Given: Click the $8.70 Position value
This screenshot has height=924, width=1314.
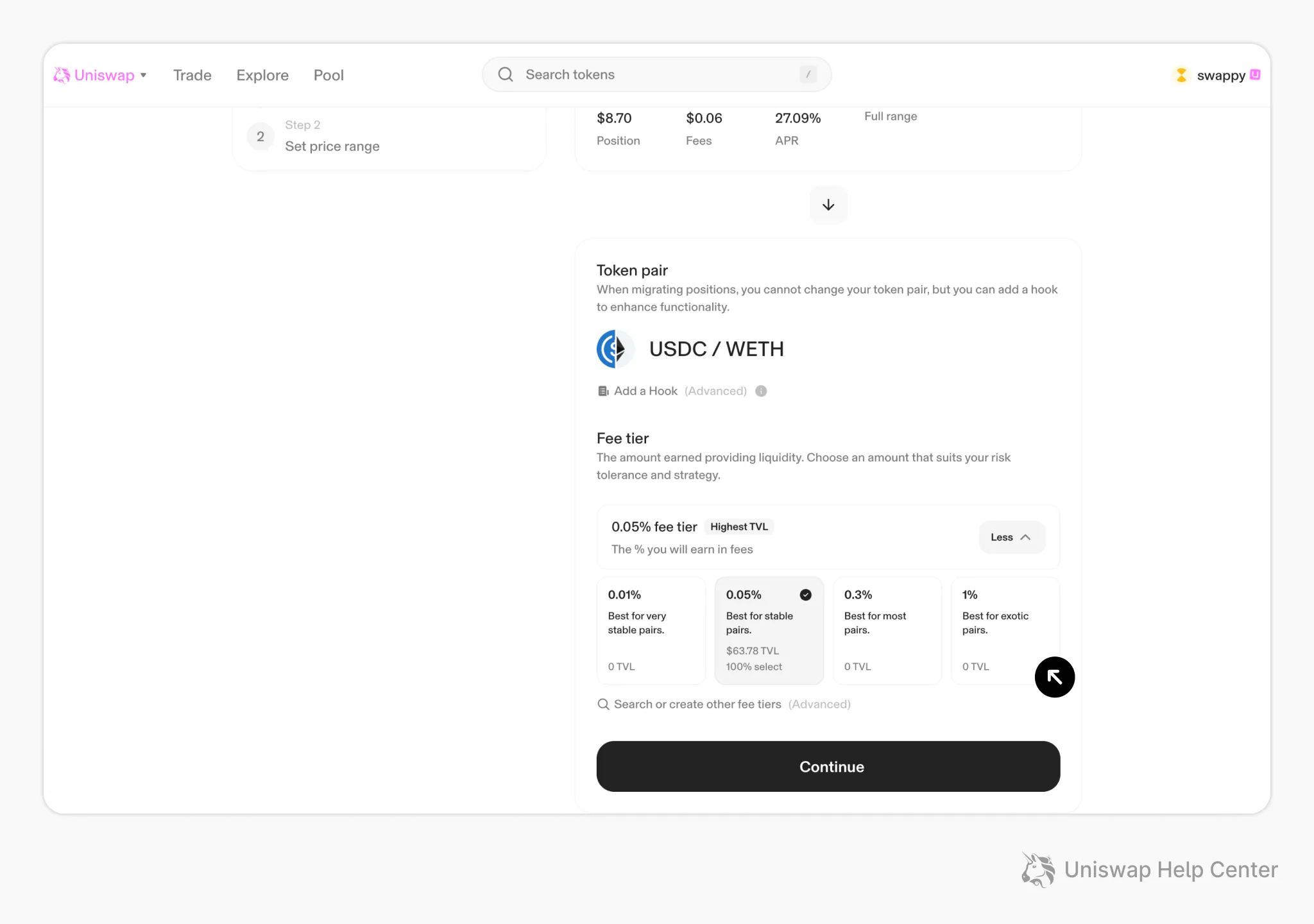Looking at the screenshot, I should pyautogui.click(x=614, y=118).
